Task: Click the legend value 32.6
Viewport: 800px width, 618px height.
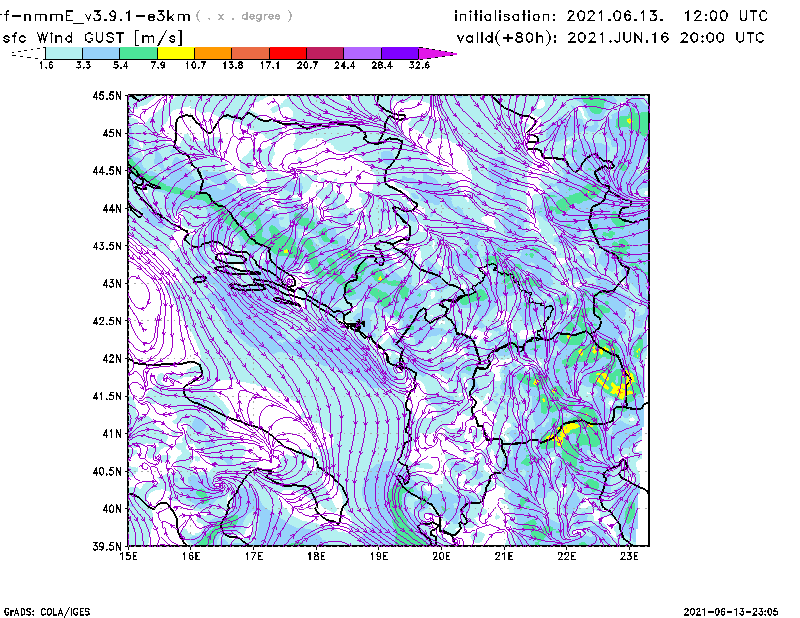Action: (x=419, y=65)
